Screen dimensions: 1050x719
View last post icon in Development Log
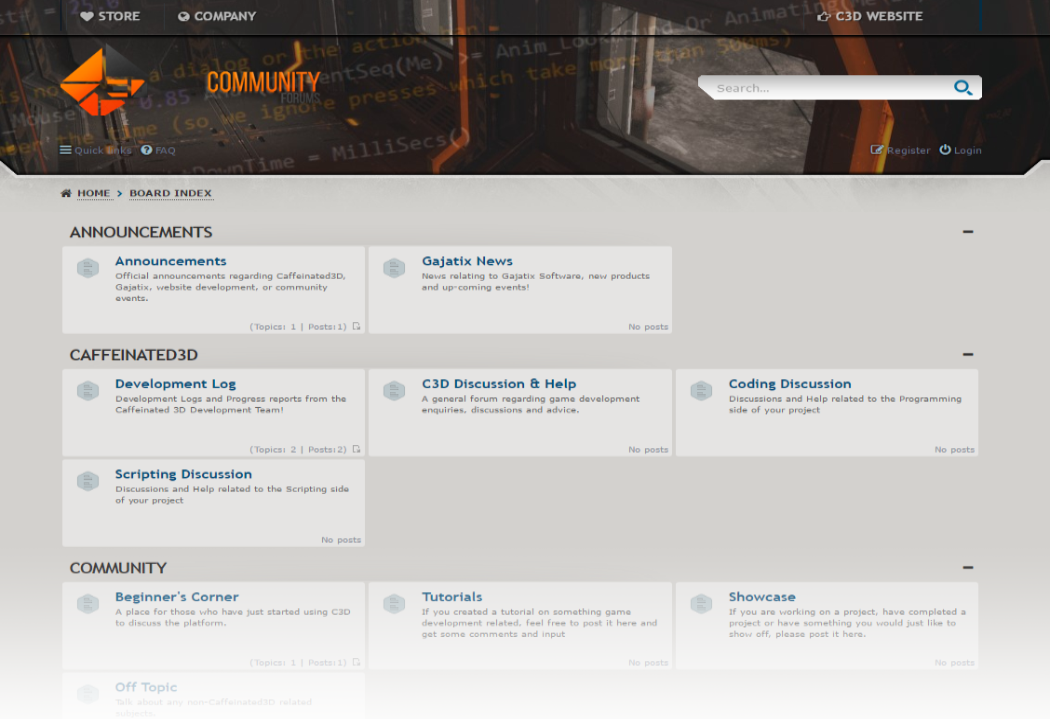tap(356, 449)
